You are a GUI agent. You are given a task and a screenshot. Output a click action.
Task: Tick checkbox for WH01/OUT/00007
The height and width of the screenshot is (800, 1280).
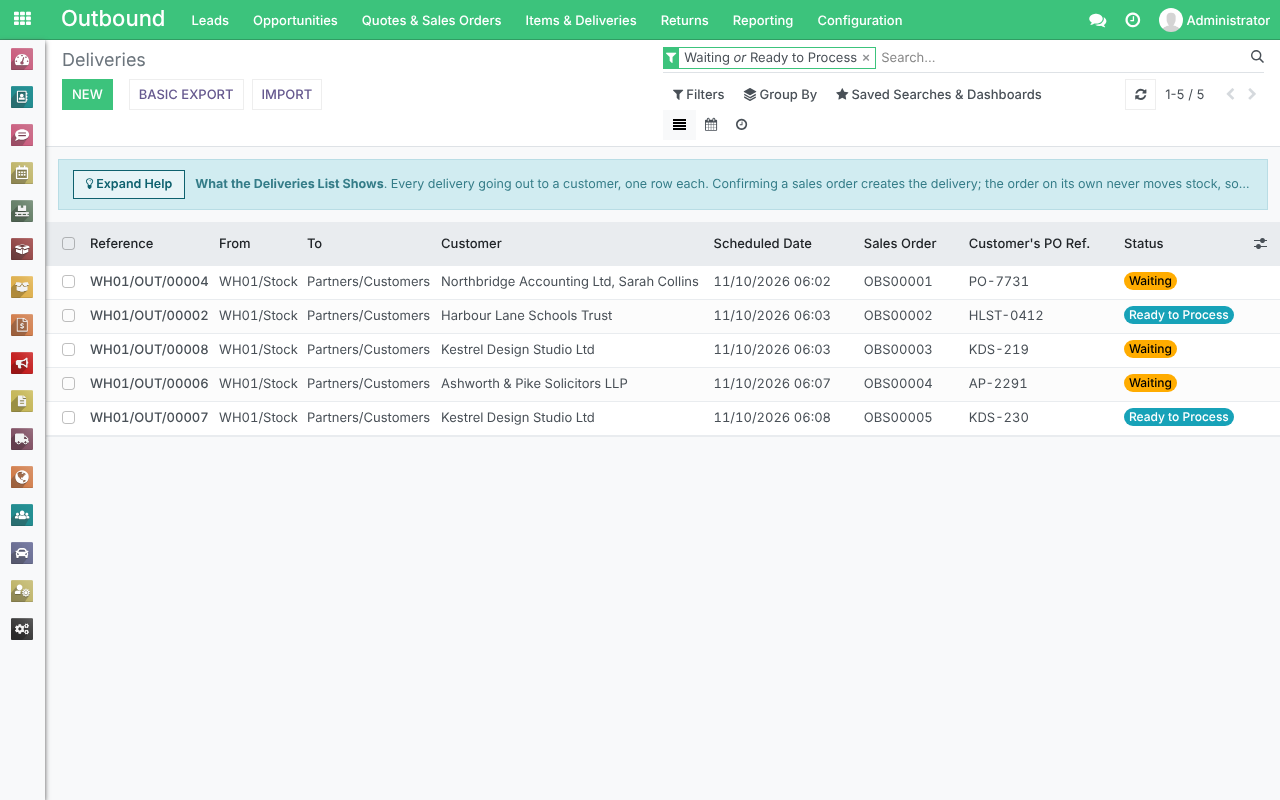(x=68, y=418)
